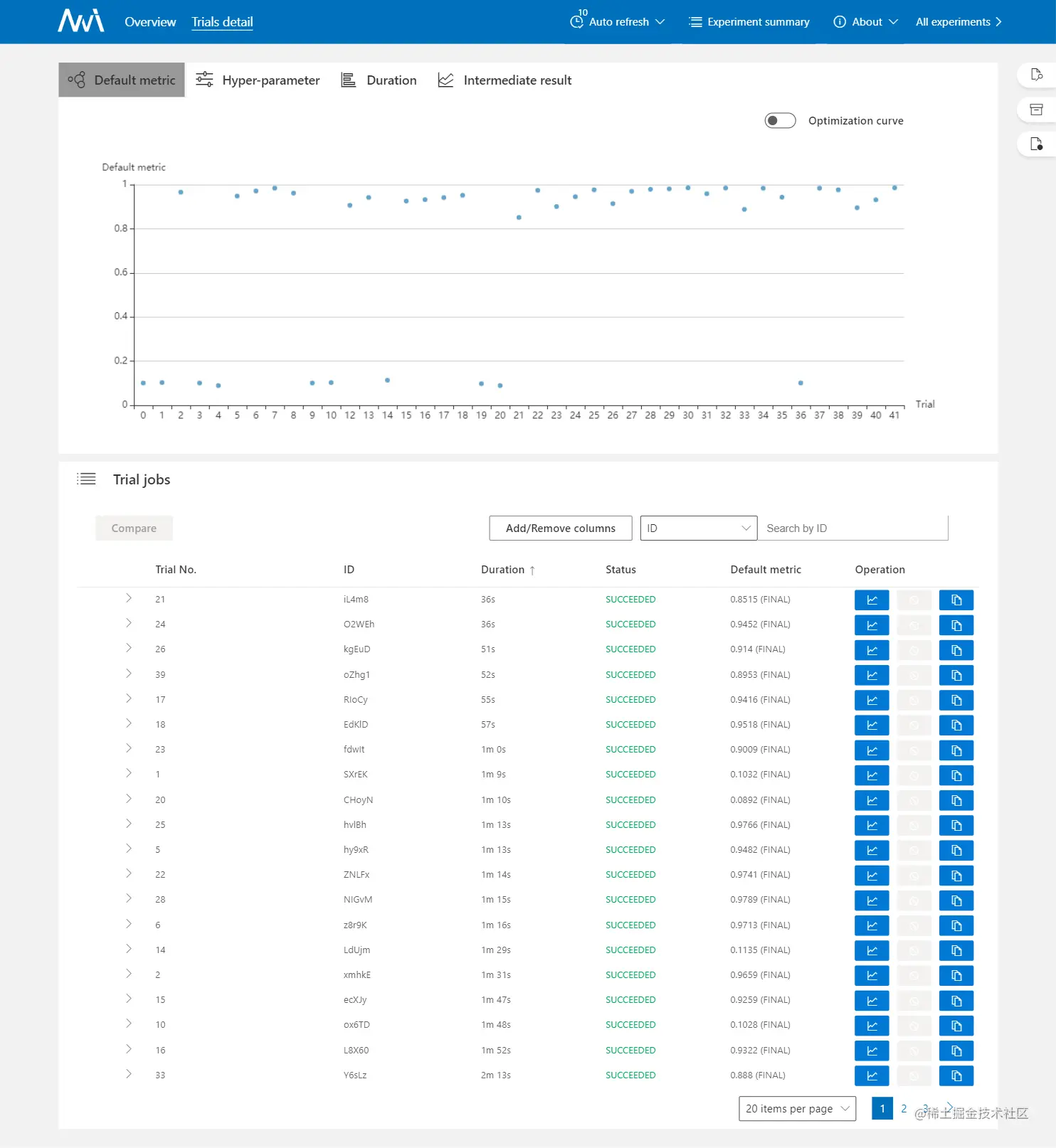Expand the row for trial No. 26

[x=129, y=649]
